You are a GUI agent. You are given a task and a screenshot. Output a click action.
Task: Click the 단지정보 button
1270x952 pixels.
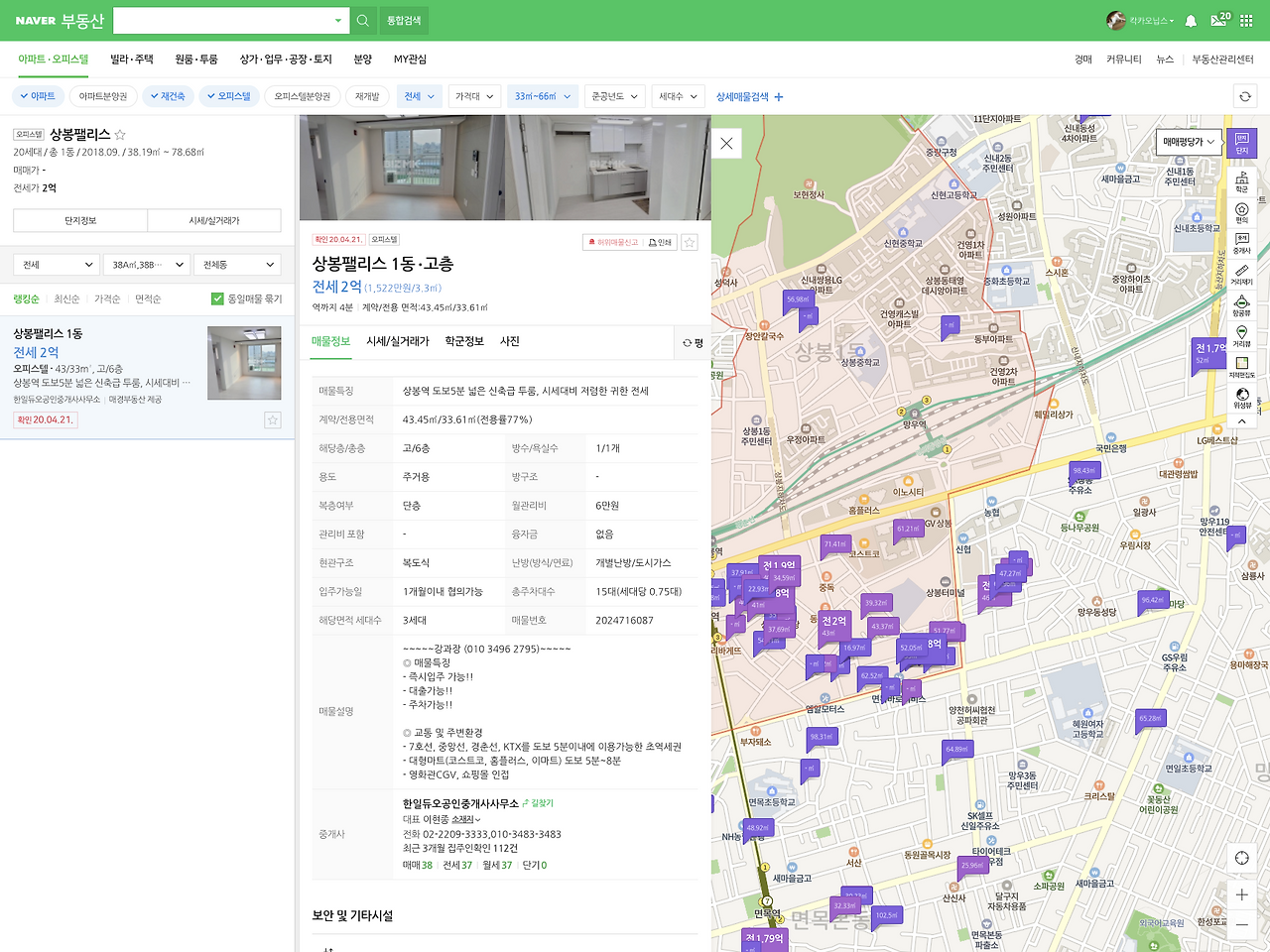click(80, 221)
